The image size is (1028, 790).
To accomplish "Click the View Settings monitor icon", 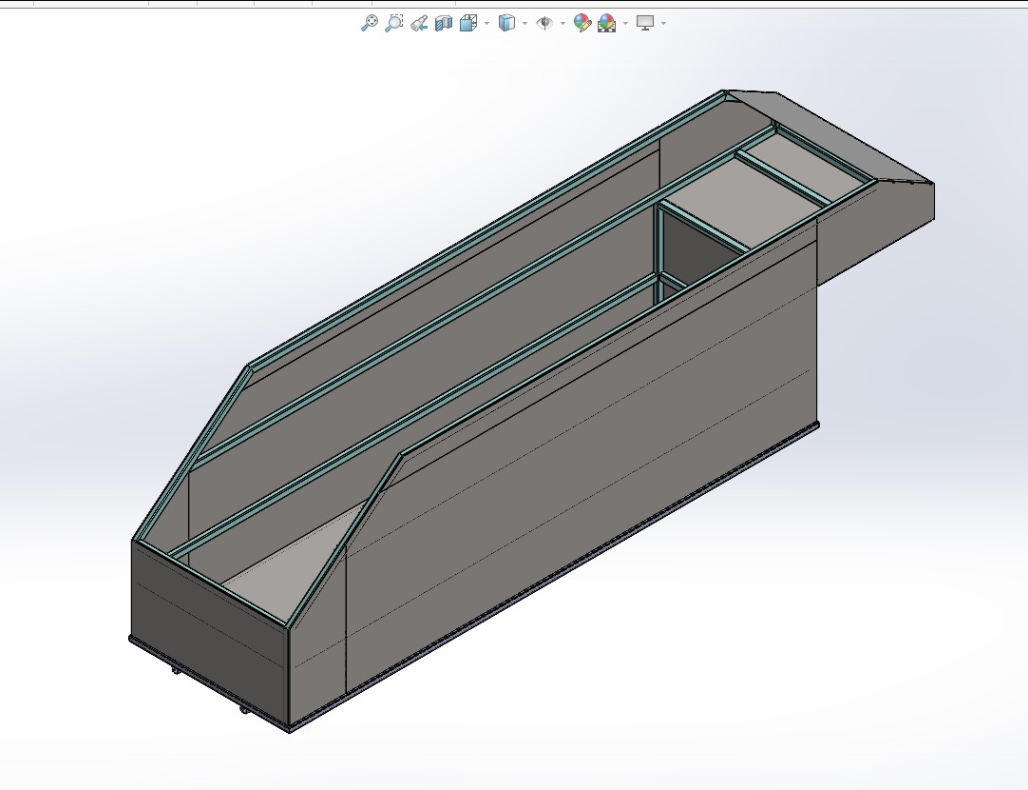I will tap(646, 23).
